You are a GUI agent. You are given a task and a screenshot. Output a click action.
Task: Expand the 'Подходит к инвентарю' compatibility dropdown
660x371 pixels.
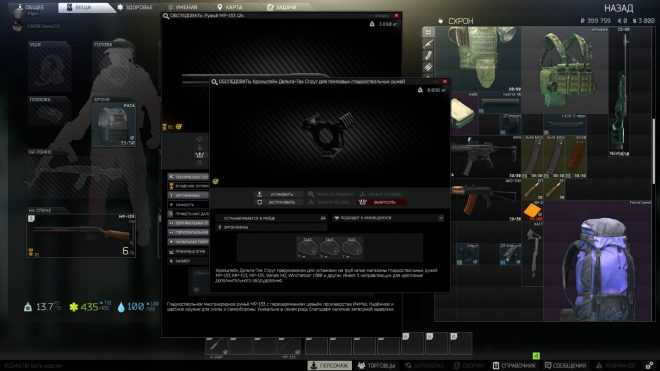tap(387, 218)
